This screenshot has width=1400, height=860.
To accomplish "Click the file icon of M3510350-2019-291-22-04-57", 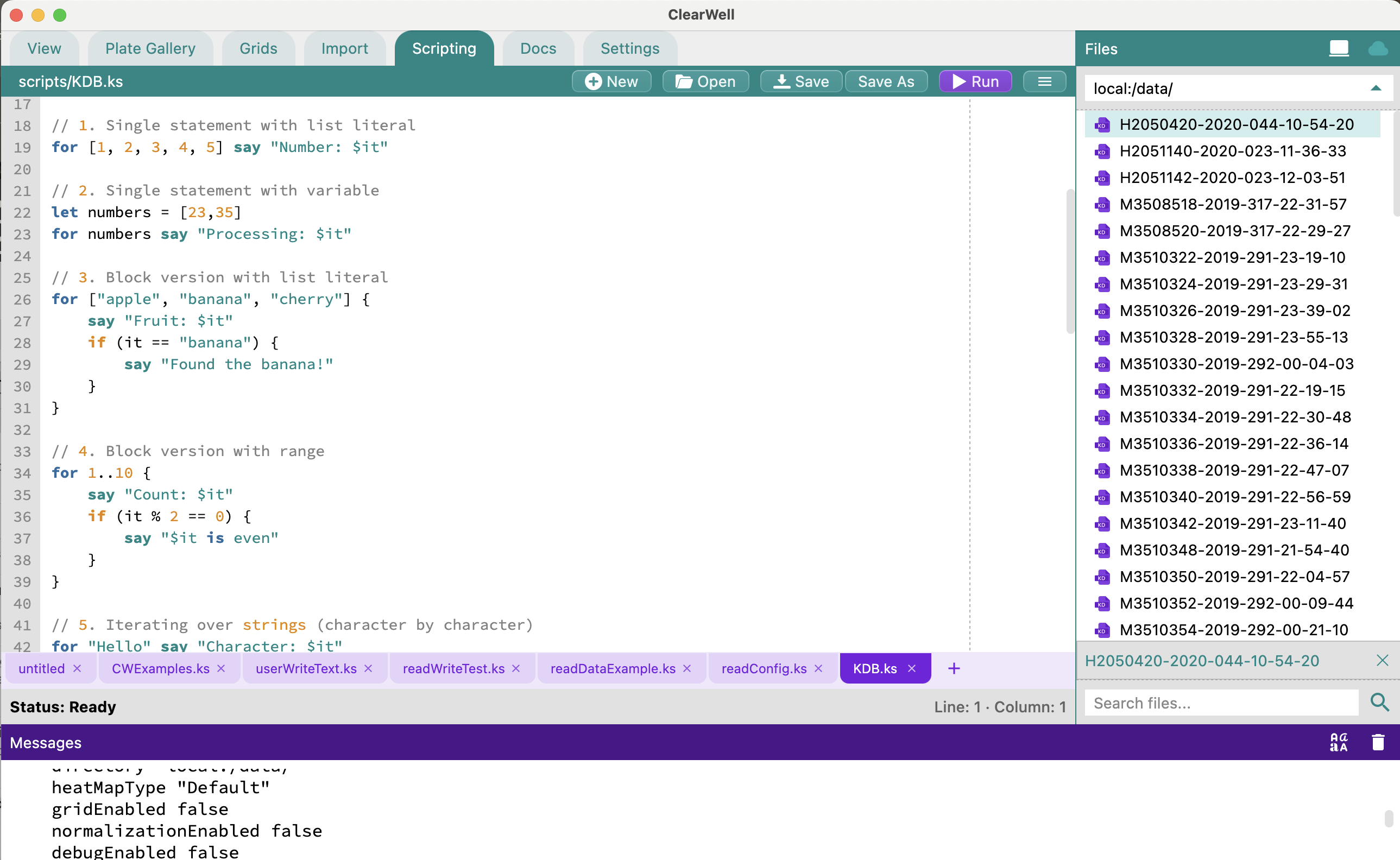I will point(1102,577).
